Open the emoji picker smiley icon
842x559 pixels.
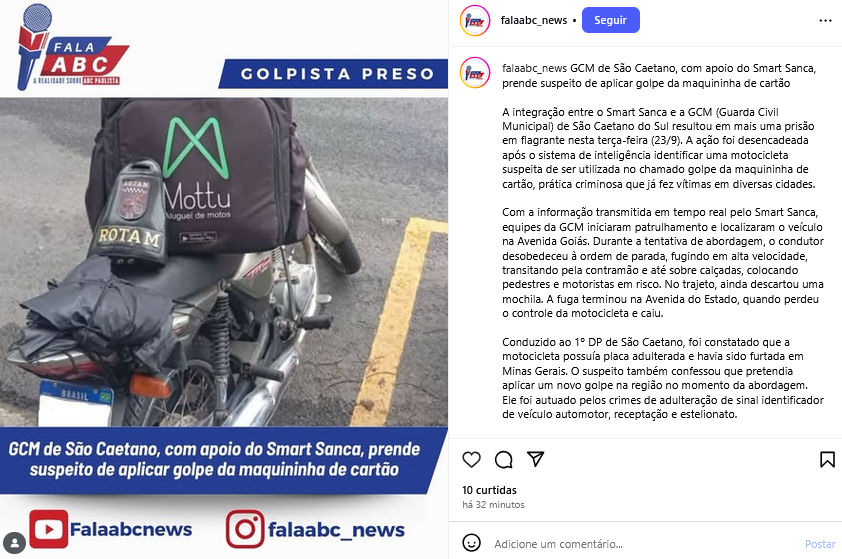tap(471, 543)
